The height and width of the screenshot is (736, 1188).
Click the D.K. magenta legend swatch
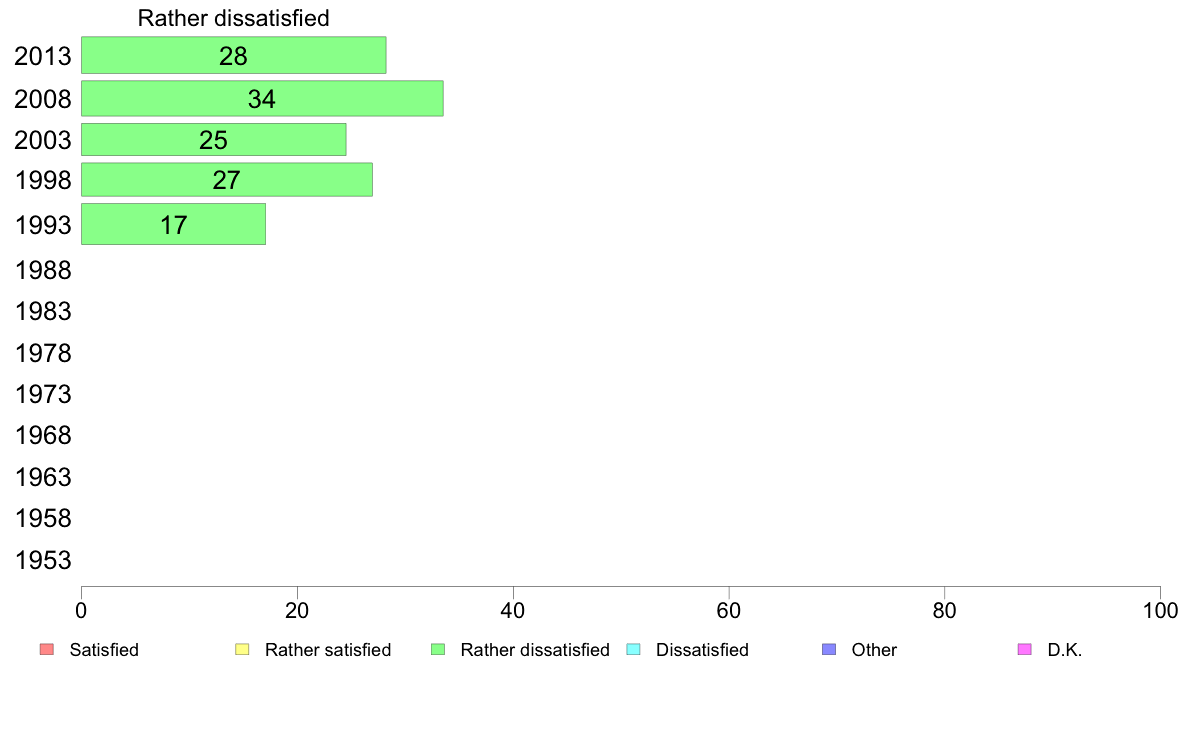[1024, 650]
